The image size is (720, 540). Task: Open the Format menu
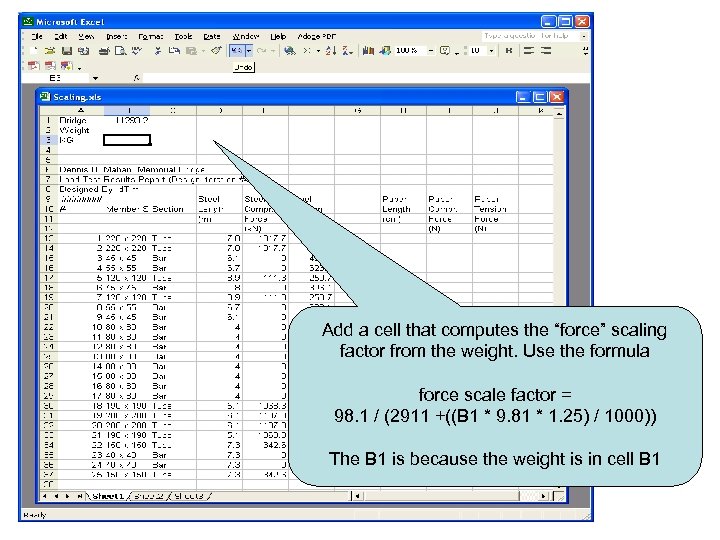click(150, 36)
